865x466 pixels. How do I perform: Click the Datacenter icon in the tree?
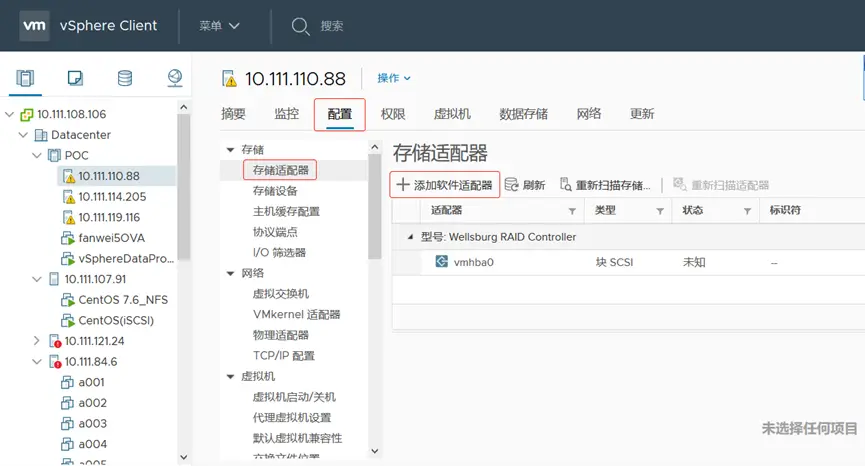[x=41, y=135]
